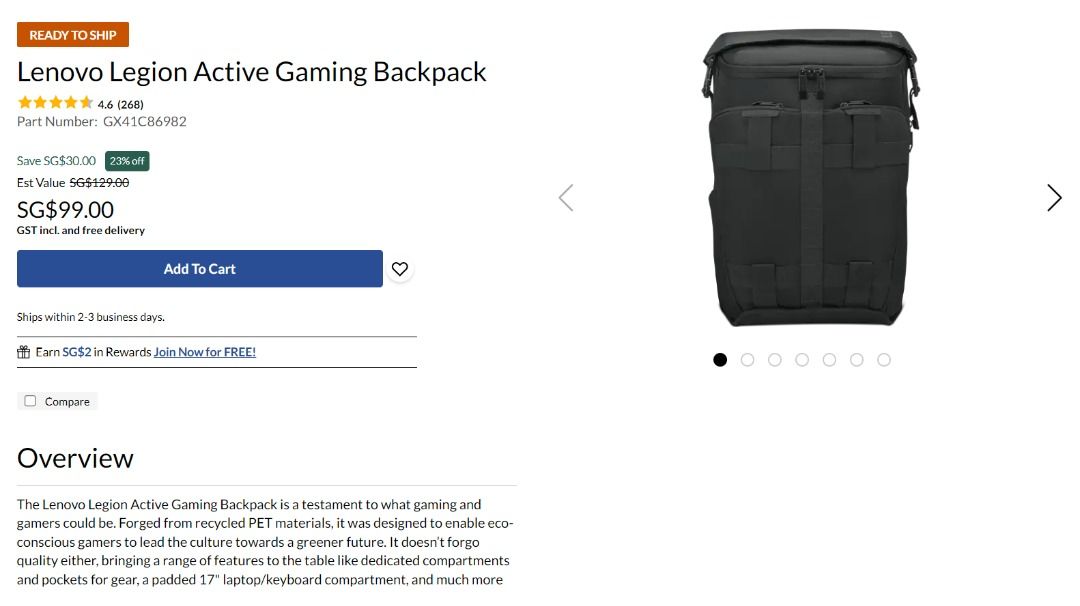Click the Add To Cart button
1080x606 pixels.
pyautogui.click(x=199, y=268)
